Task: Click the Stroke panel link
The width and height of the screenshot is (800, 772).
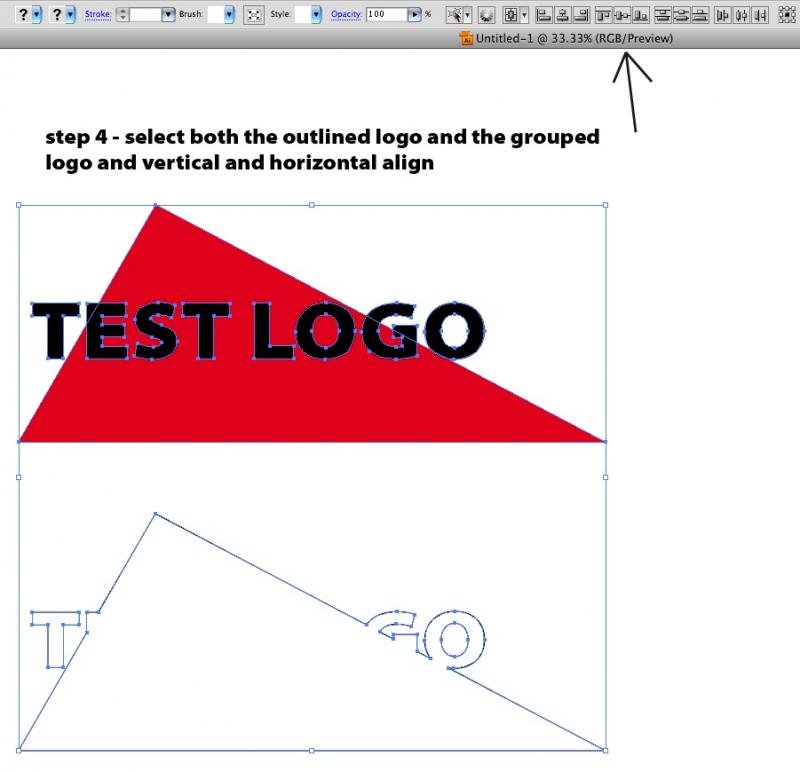Action: [x=98, y=14]
